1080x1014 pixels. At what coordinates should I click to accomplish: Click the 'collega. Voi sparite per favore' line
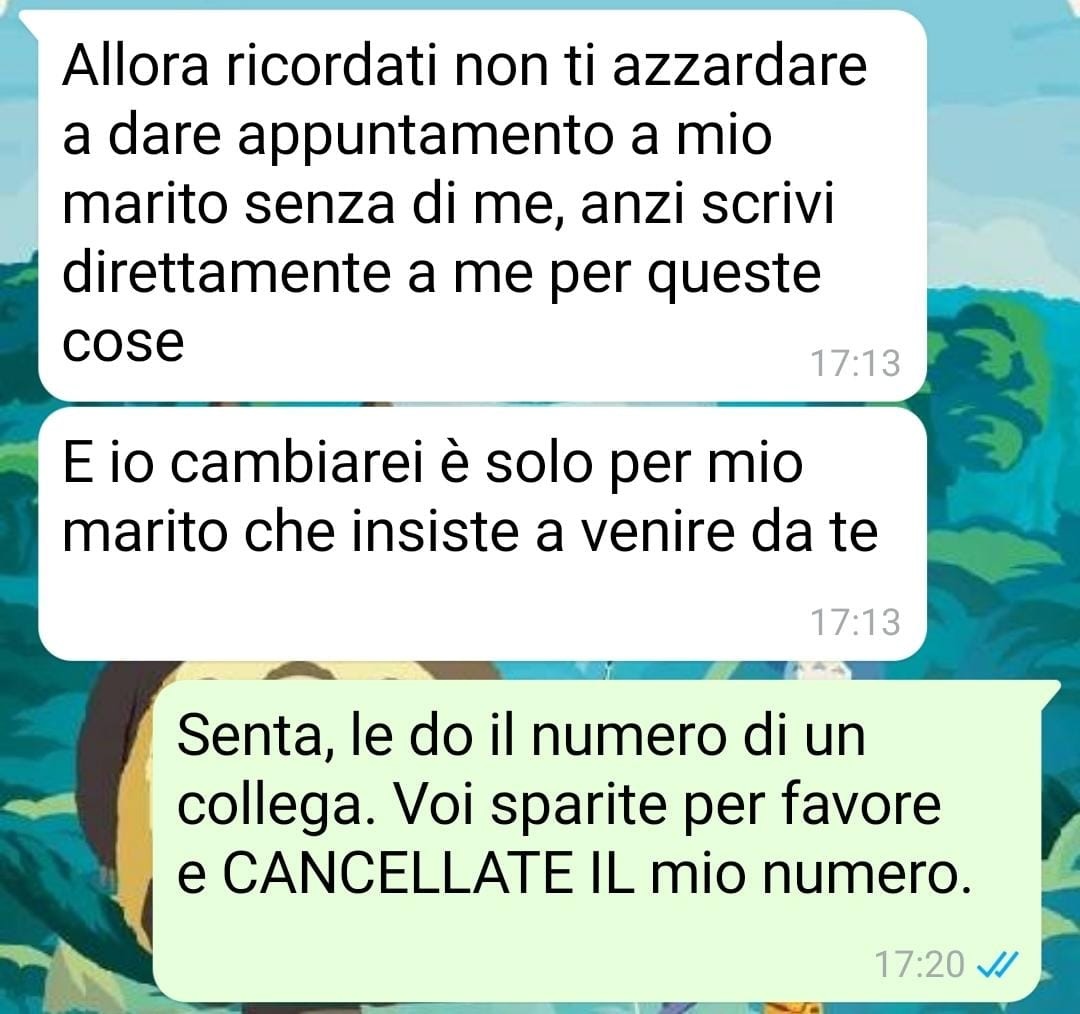point(559,805)
